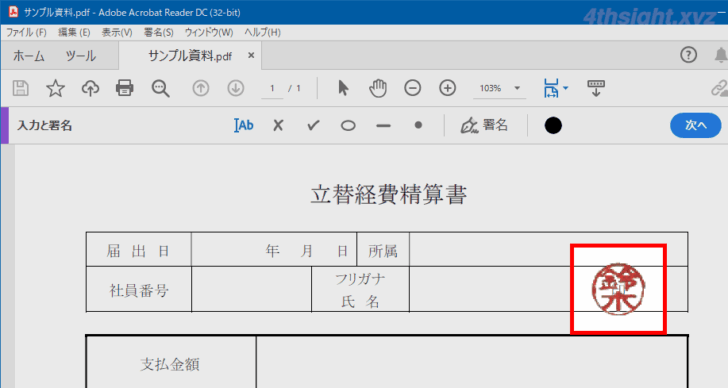Open the 署名(S) menu

point(158,32)
